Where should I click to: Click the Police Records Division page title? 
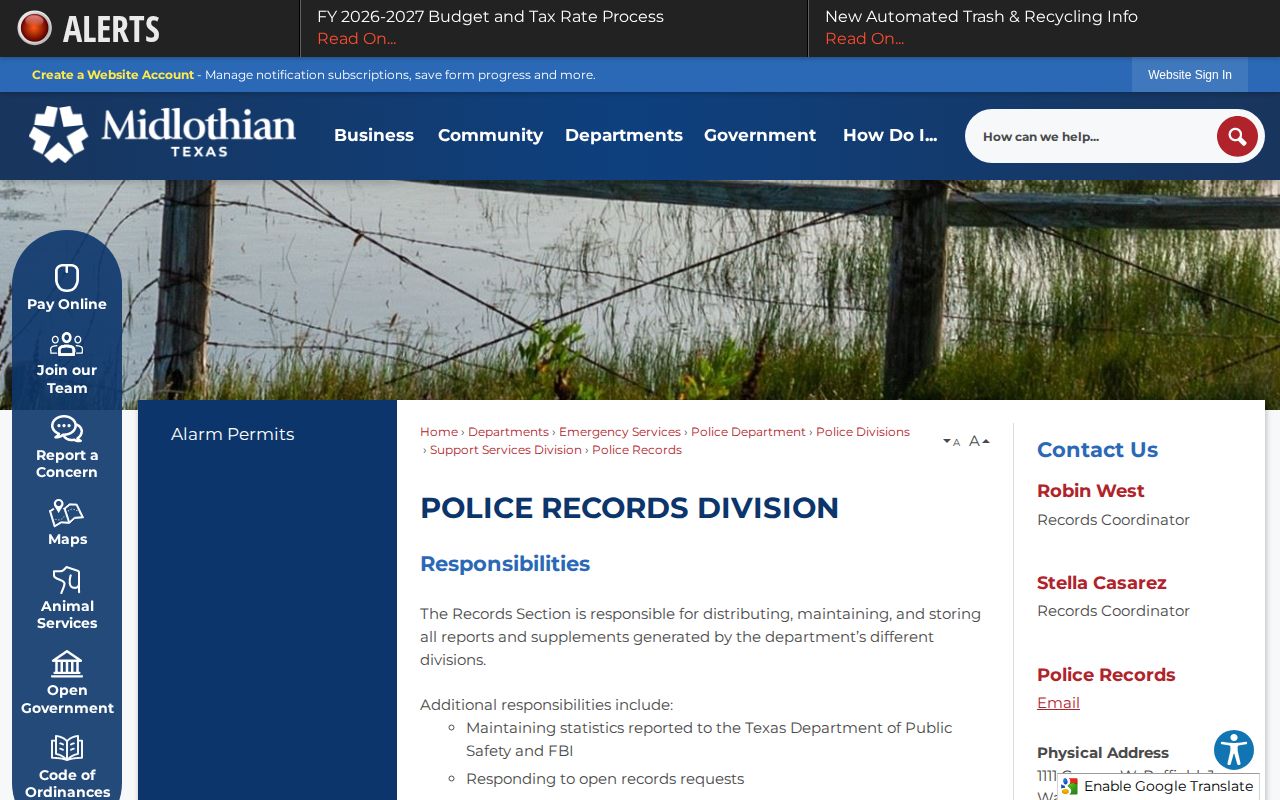point(629,508)
